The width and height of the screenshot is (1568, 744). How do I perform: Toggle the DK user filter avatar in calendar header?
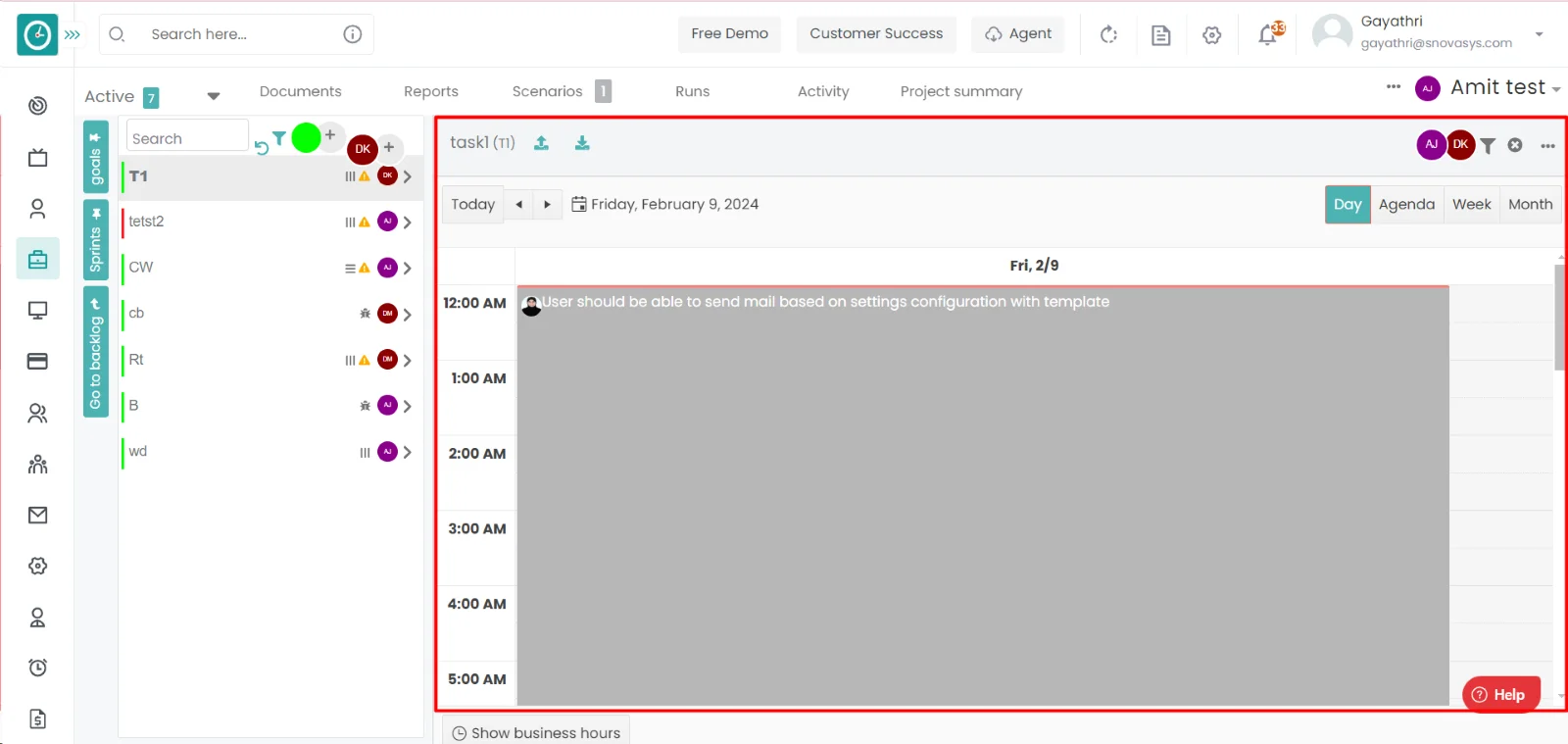(x=1460, y=144)
